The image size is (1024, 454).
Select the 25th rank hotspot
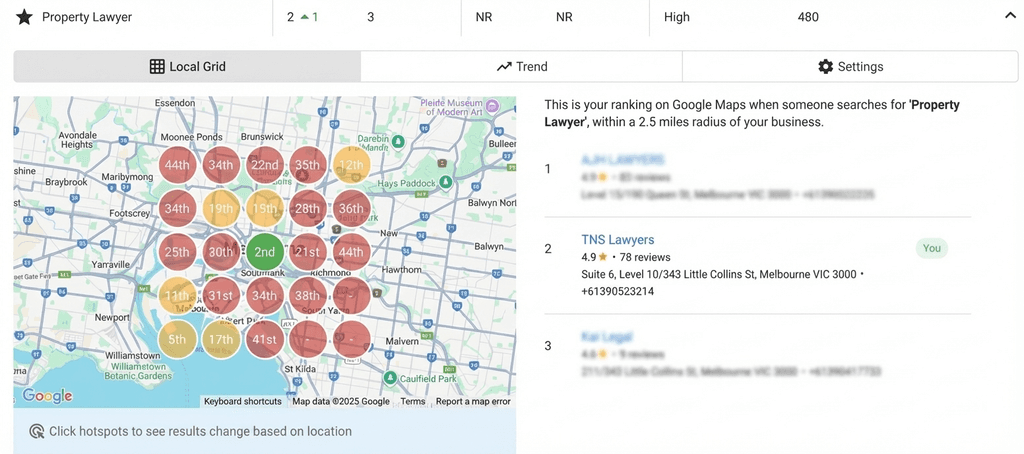click(177, 252)
